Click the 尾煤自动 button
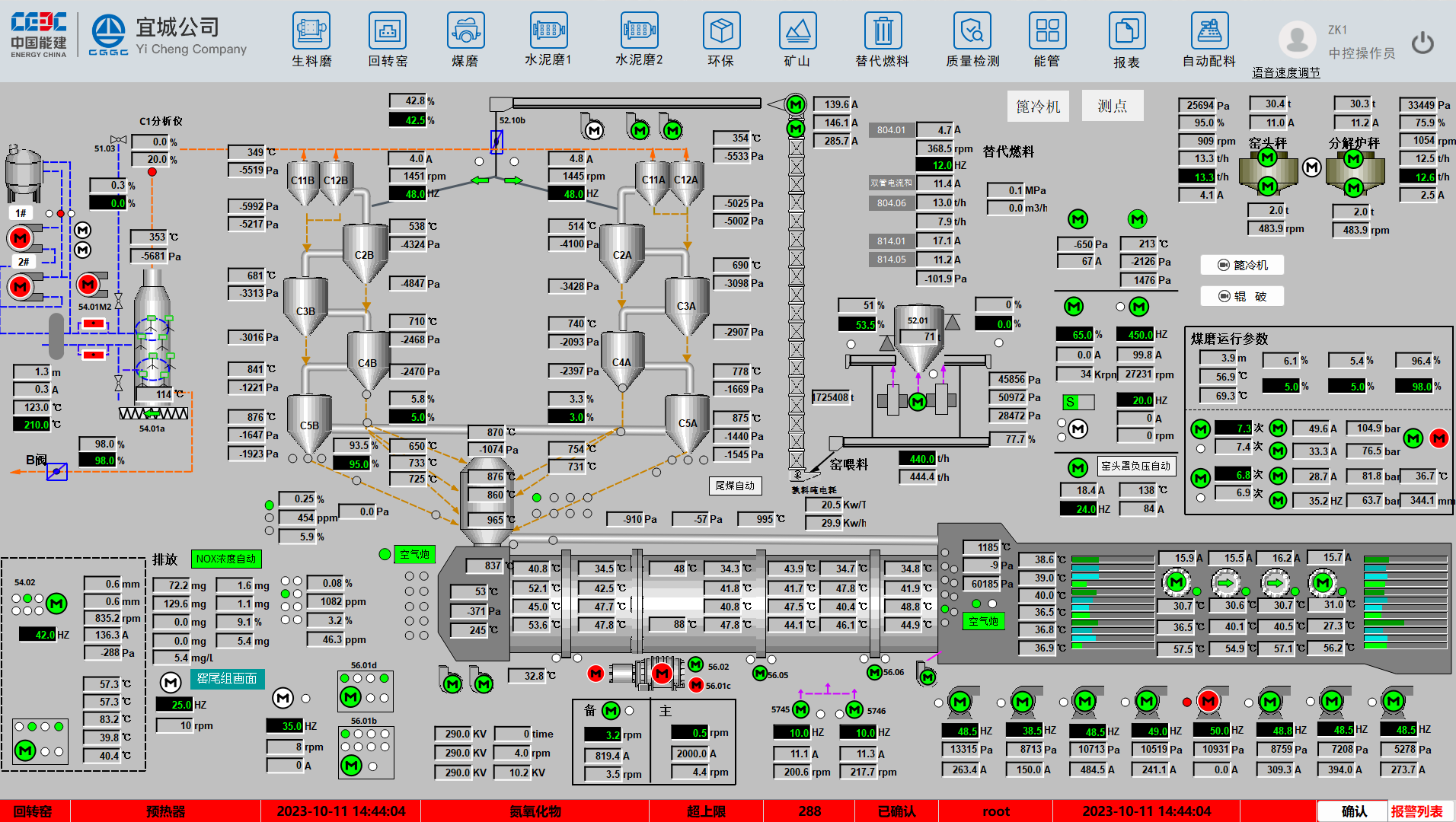This screenshot has height=822, width=1456. coord(735,486)
